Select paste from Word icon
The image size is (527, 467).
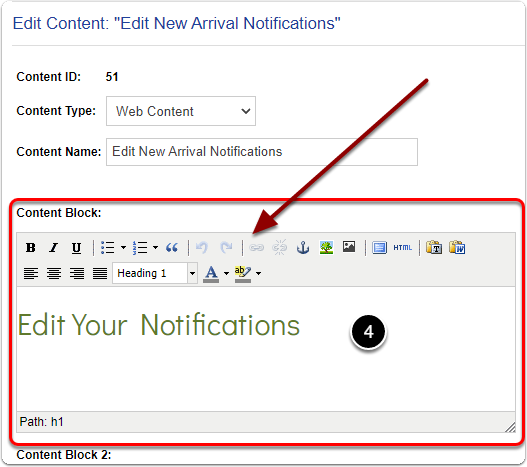pos(457,248)
